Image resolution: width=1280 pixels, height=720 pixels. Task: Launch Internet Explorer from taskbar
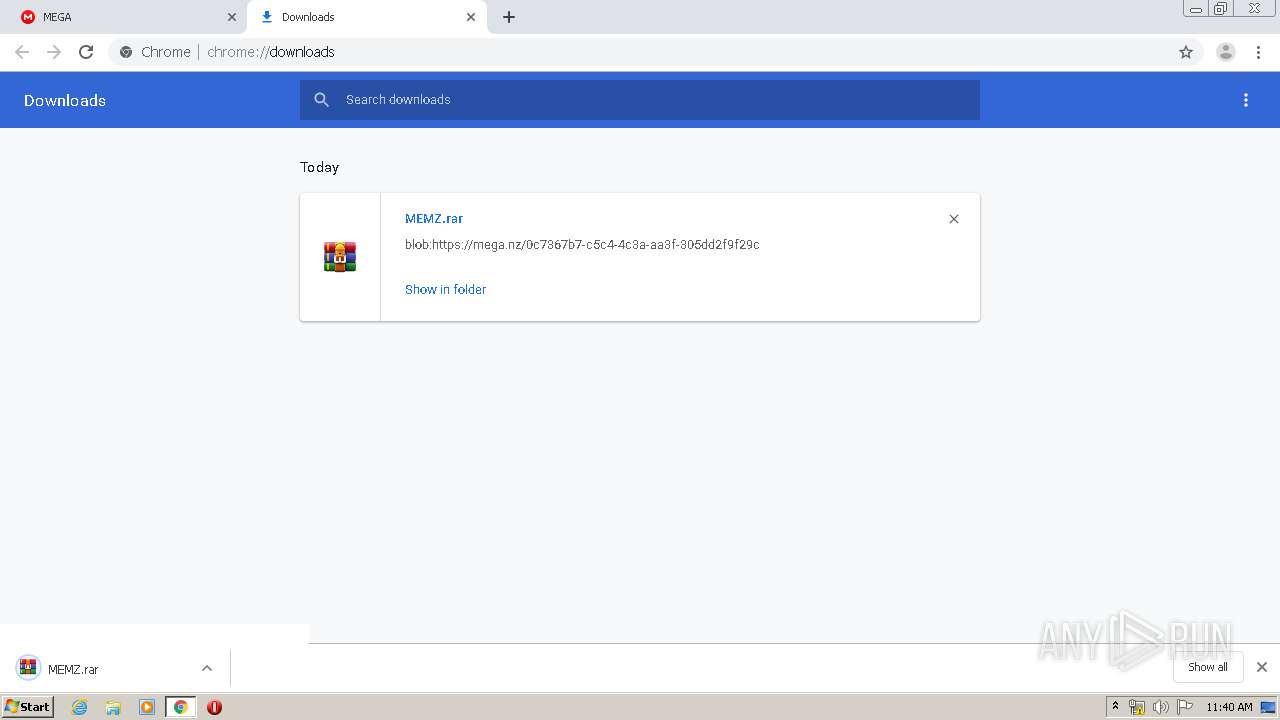point(80,707)
